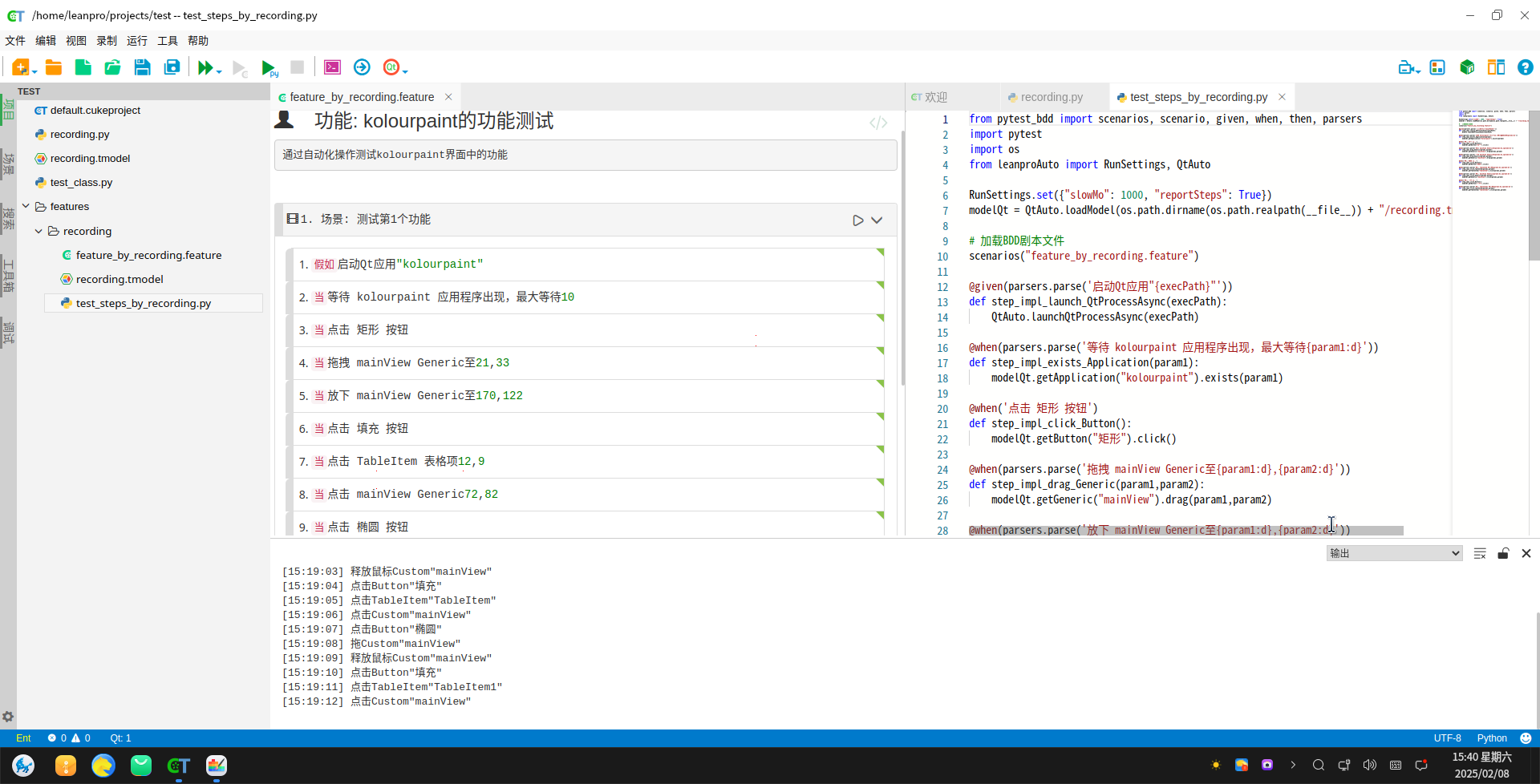Click the grey Stop square icon

[x=297, y=67]
